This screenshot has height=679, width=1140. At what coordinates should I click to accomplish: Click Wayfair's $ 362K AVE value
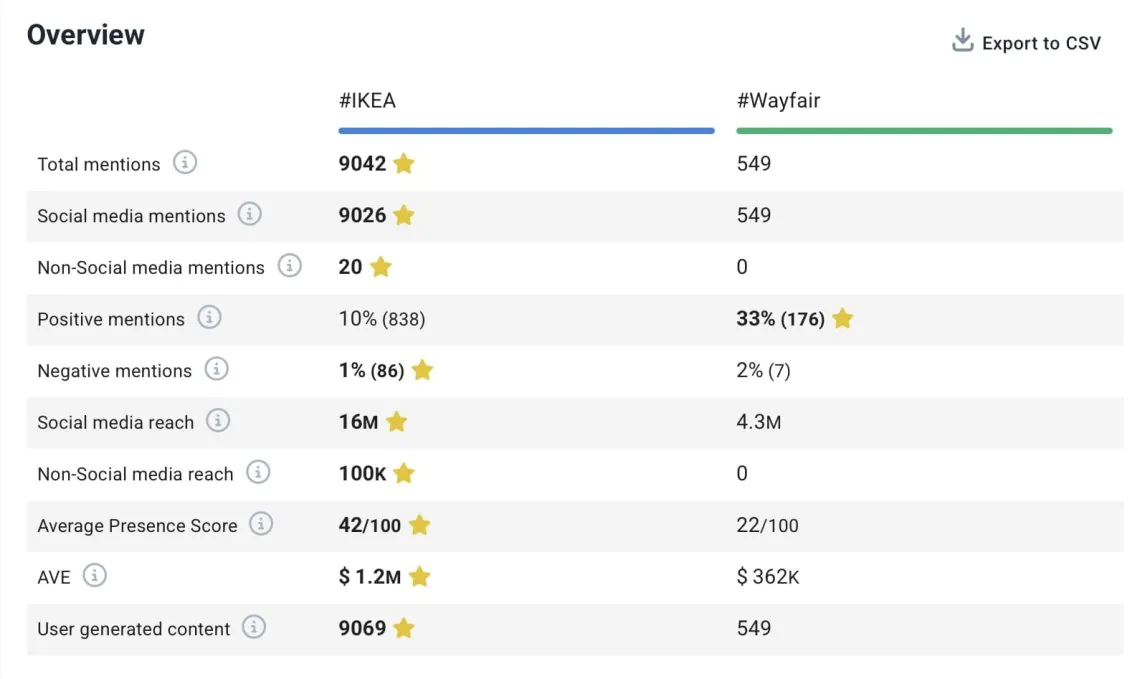click(768, 576)
